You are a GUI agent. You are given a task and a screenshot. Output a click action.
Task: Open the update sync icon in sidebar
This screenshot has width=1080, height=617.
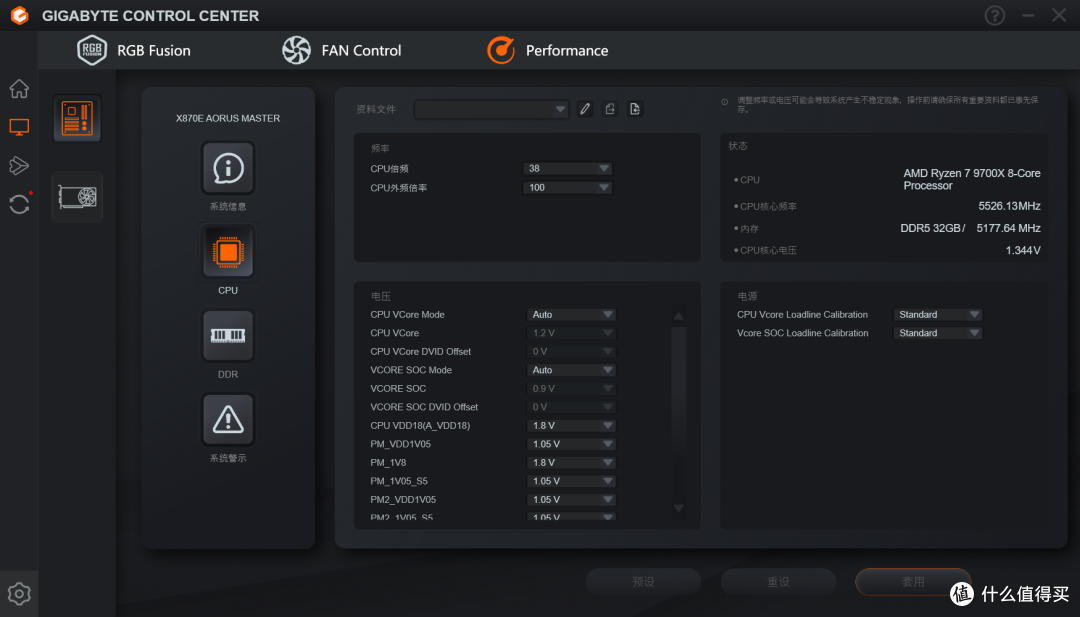(x=19, y=204)
